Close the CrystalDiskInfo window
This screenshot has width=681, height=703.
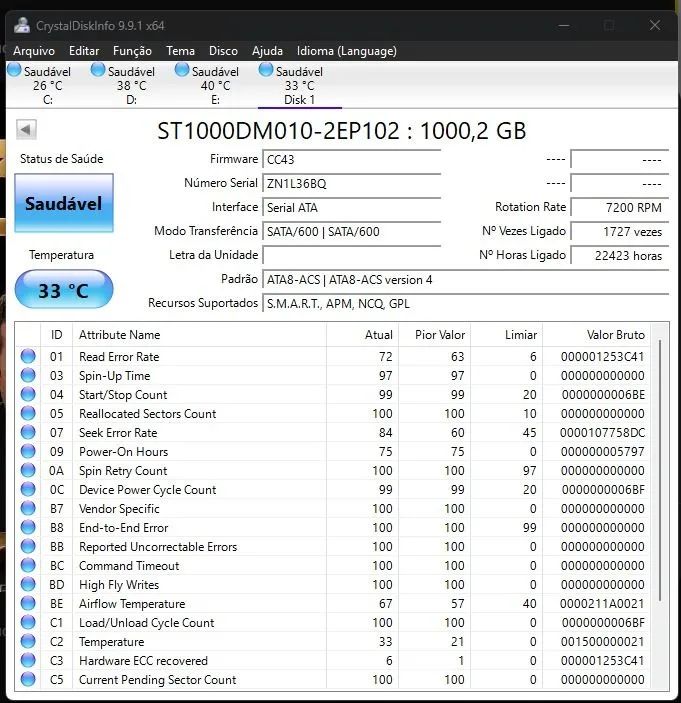click(x=655, y=25)
